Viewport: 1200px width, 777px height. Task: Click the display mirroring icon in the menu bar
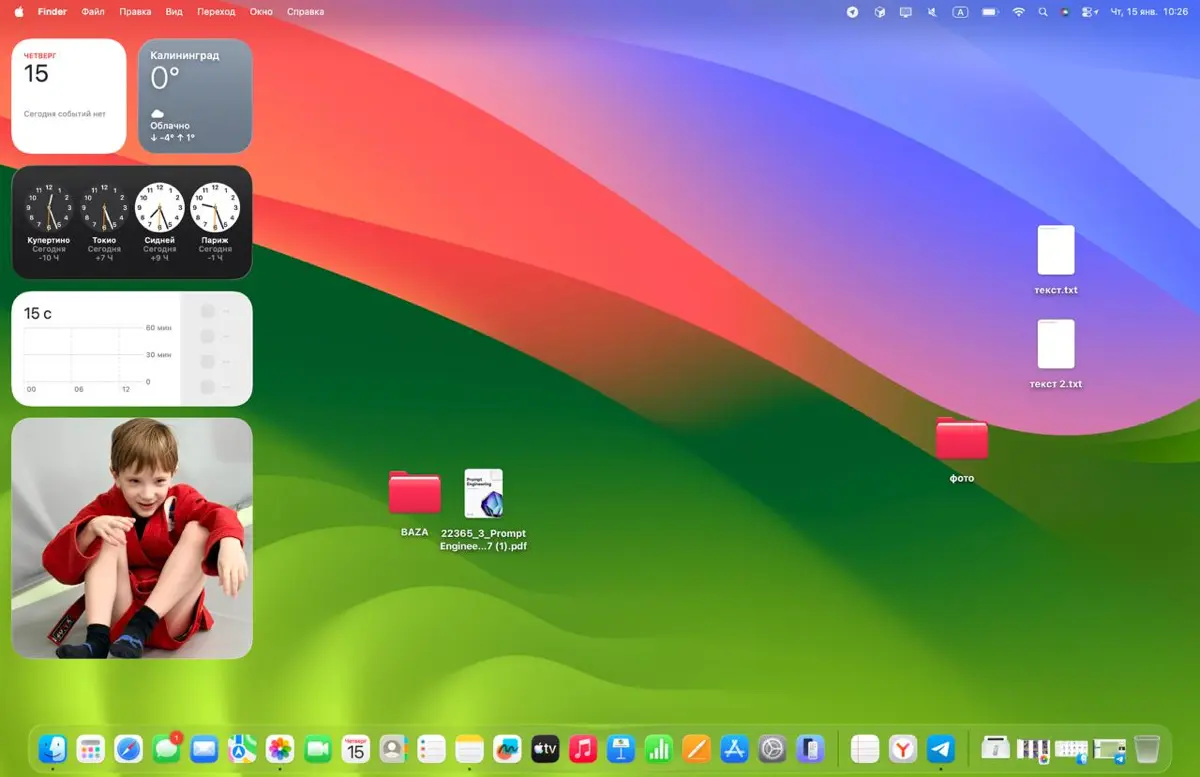pyautogui.click(x=906, y=12)
